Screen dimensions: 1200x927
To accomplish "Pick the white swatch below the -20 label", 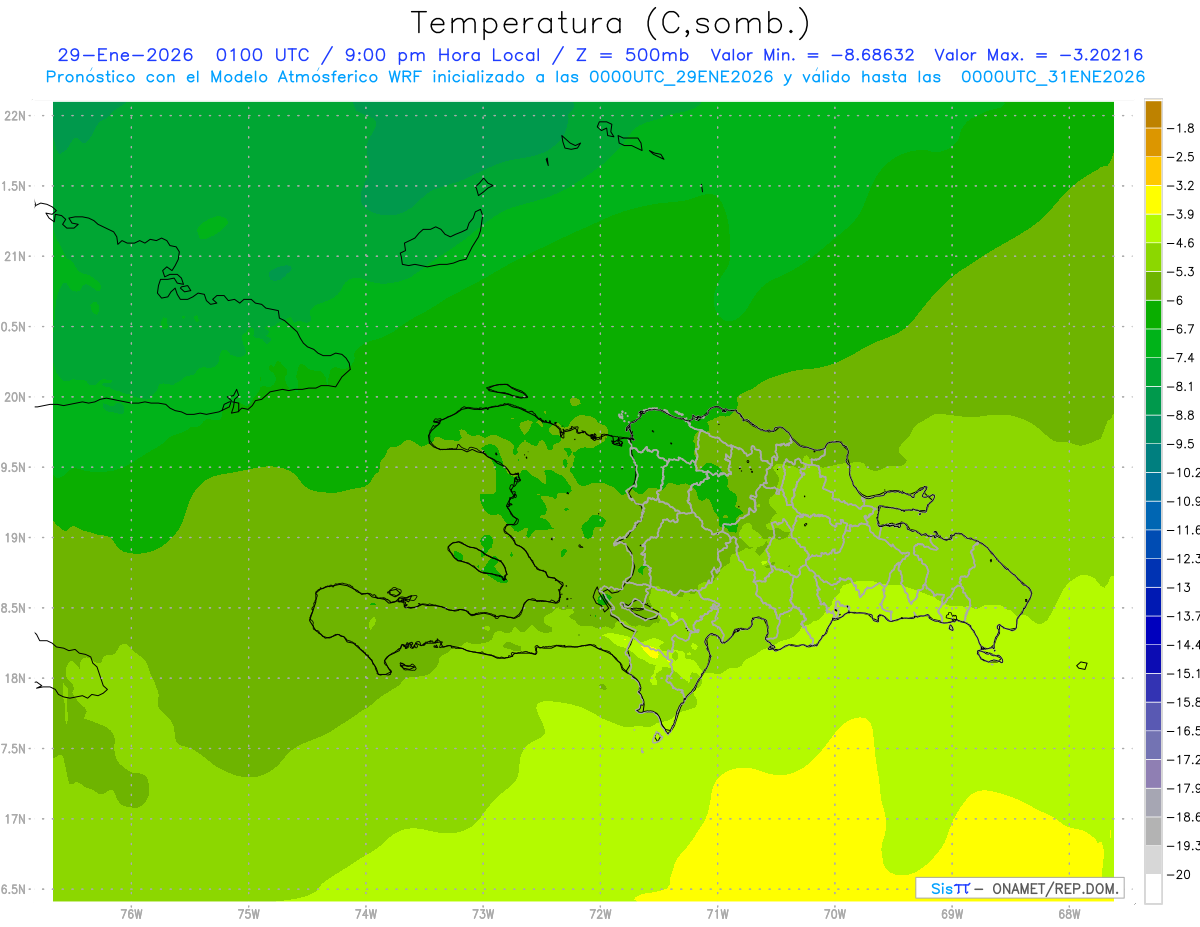I will pyautogui.click(x=1153, y=888).
